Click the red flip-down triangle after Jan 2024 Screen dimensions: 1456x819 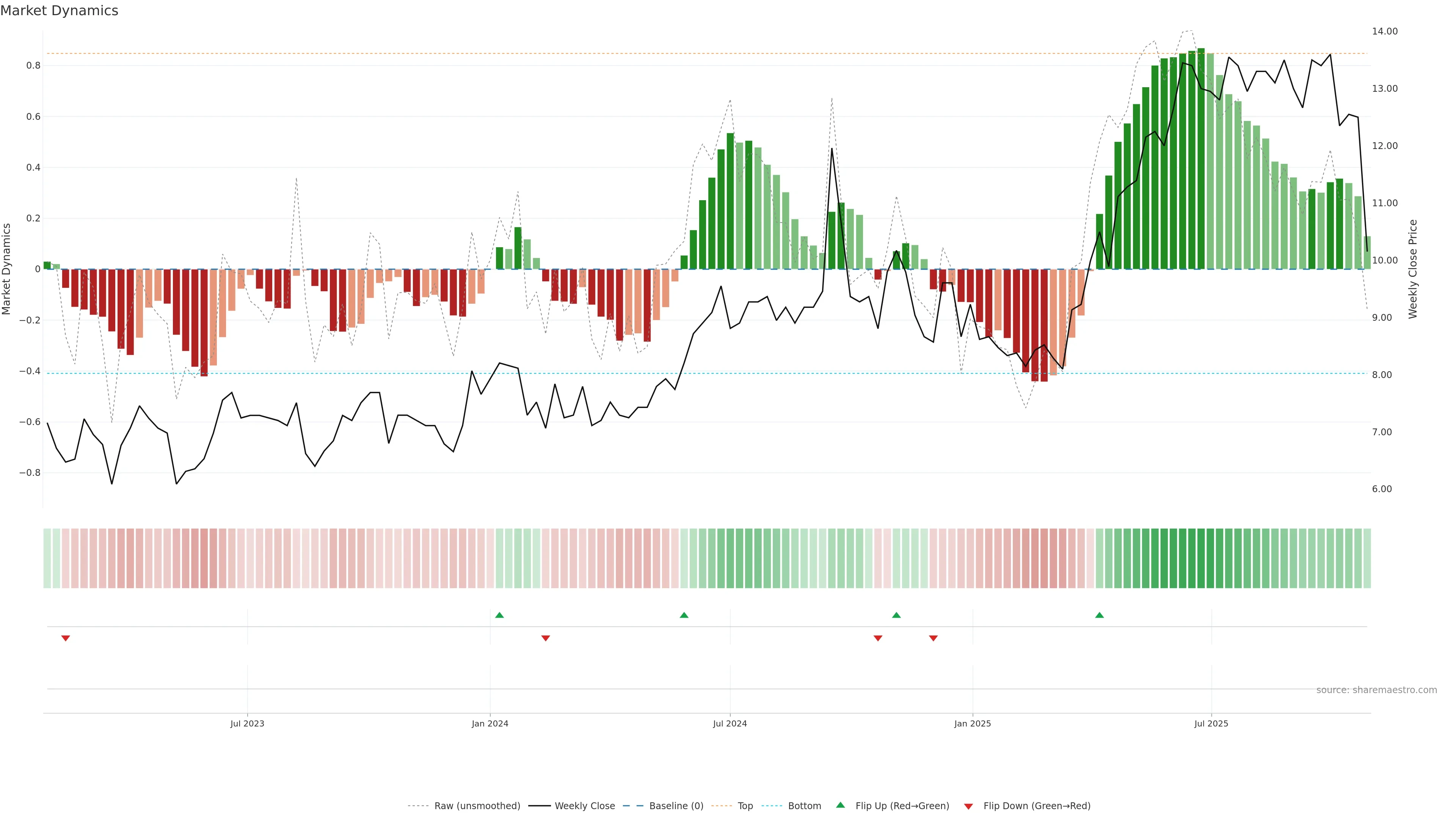(x=546, y=638)
